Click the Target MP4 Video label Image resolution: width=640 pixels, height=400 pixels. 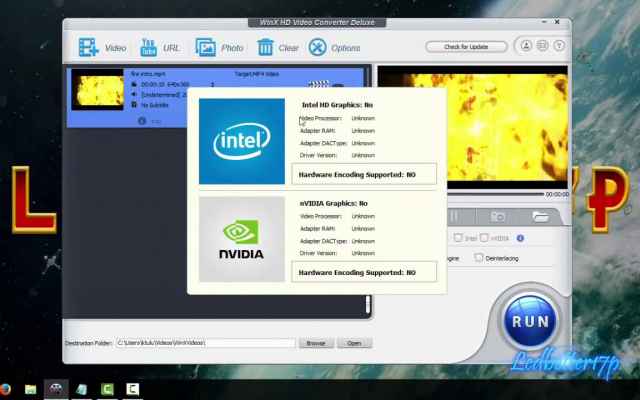point(256,74)
